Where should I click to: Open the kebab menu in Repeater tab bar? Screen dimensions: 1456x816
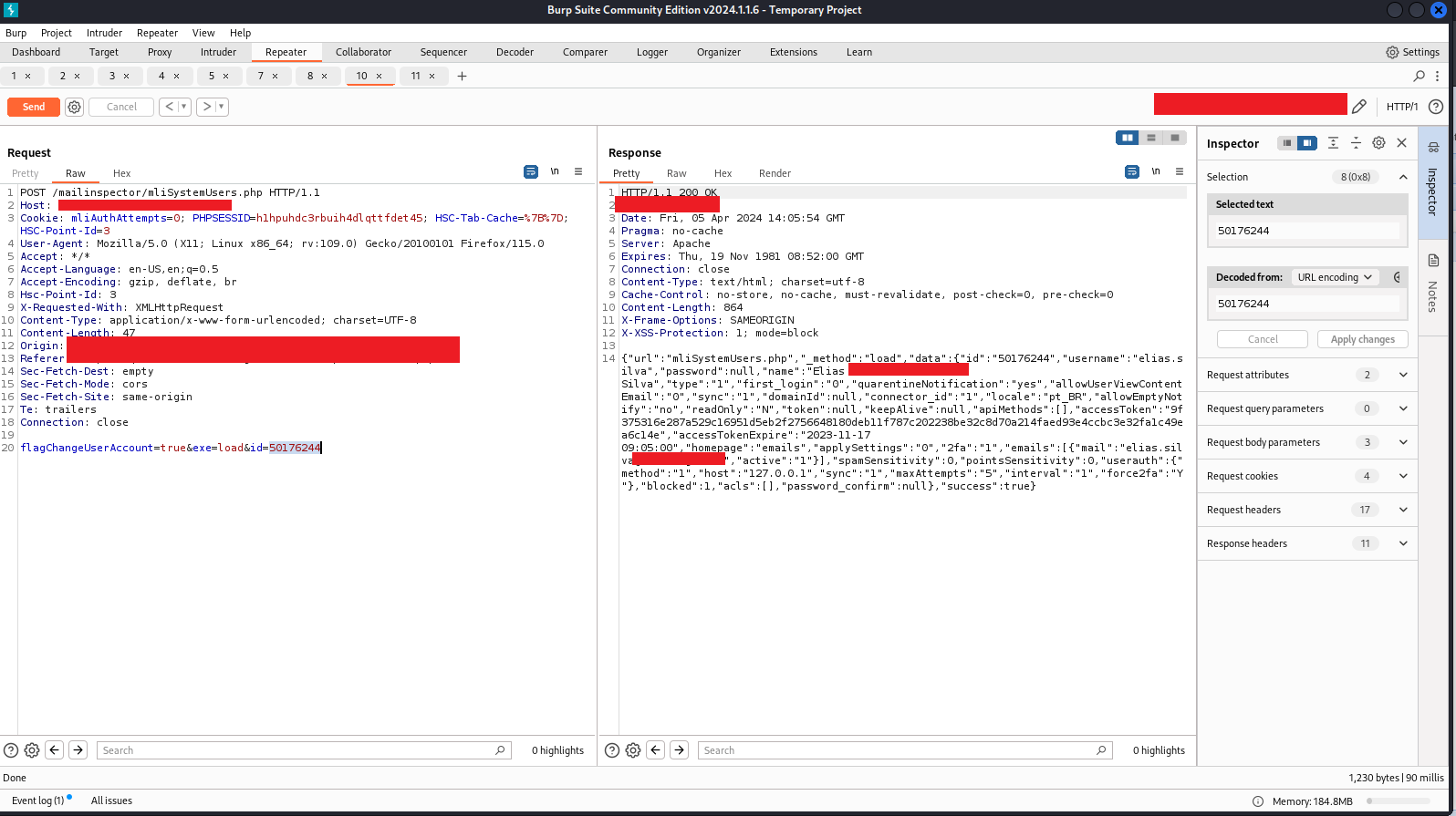[1439, 76]
